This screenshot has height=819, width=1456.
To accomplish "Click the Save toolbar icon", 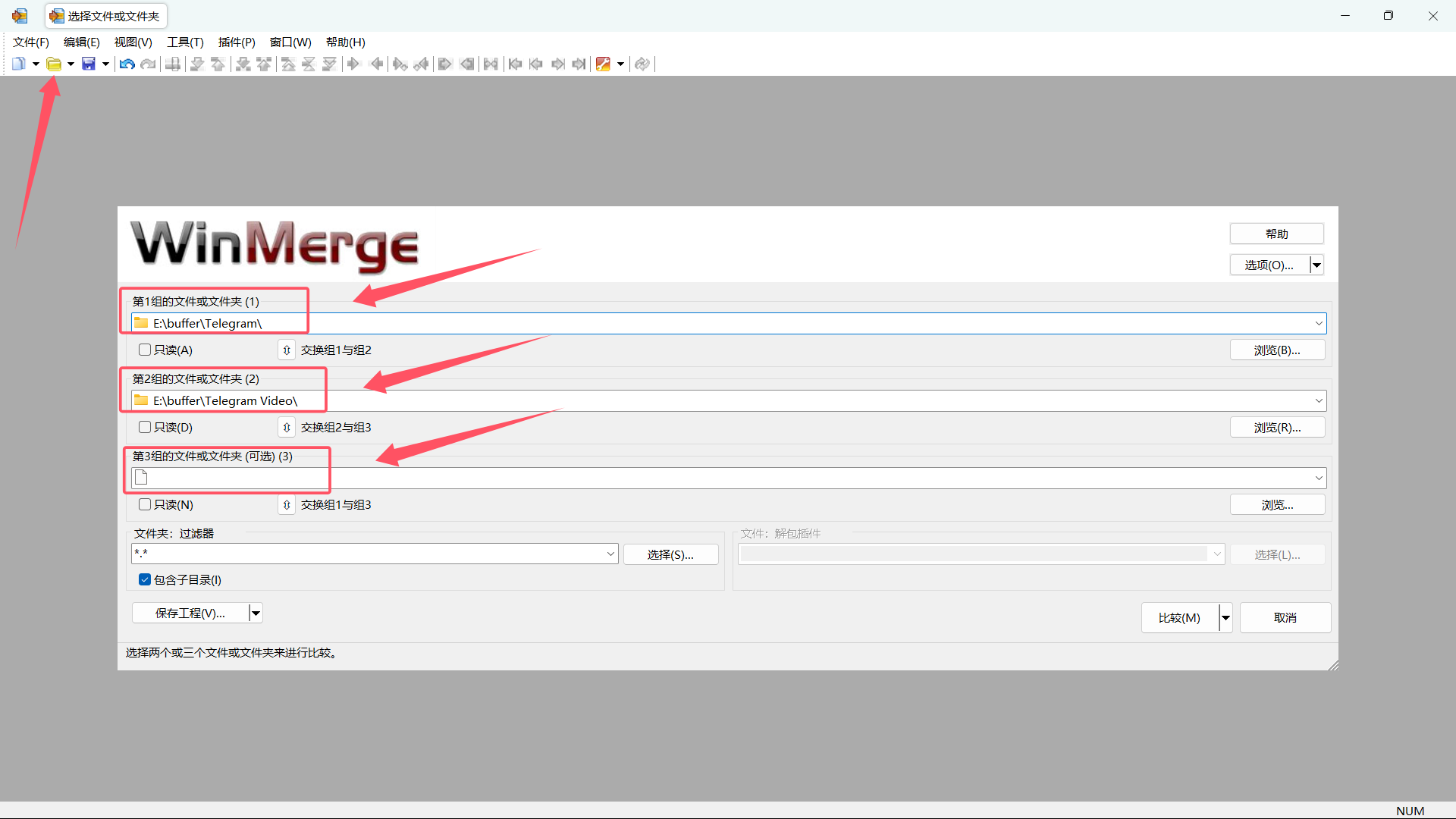I will tap(90, 64).
